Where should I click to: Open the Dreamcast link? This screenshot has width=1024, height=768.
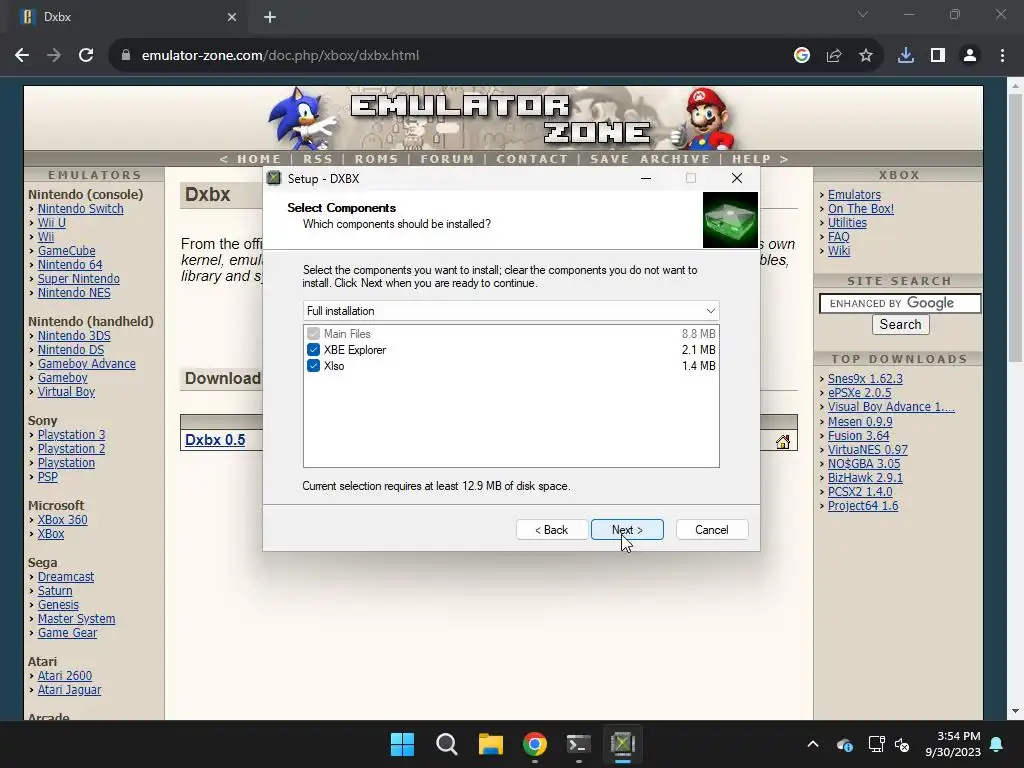point(66,577)
